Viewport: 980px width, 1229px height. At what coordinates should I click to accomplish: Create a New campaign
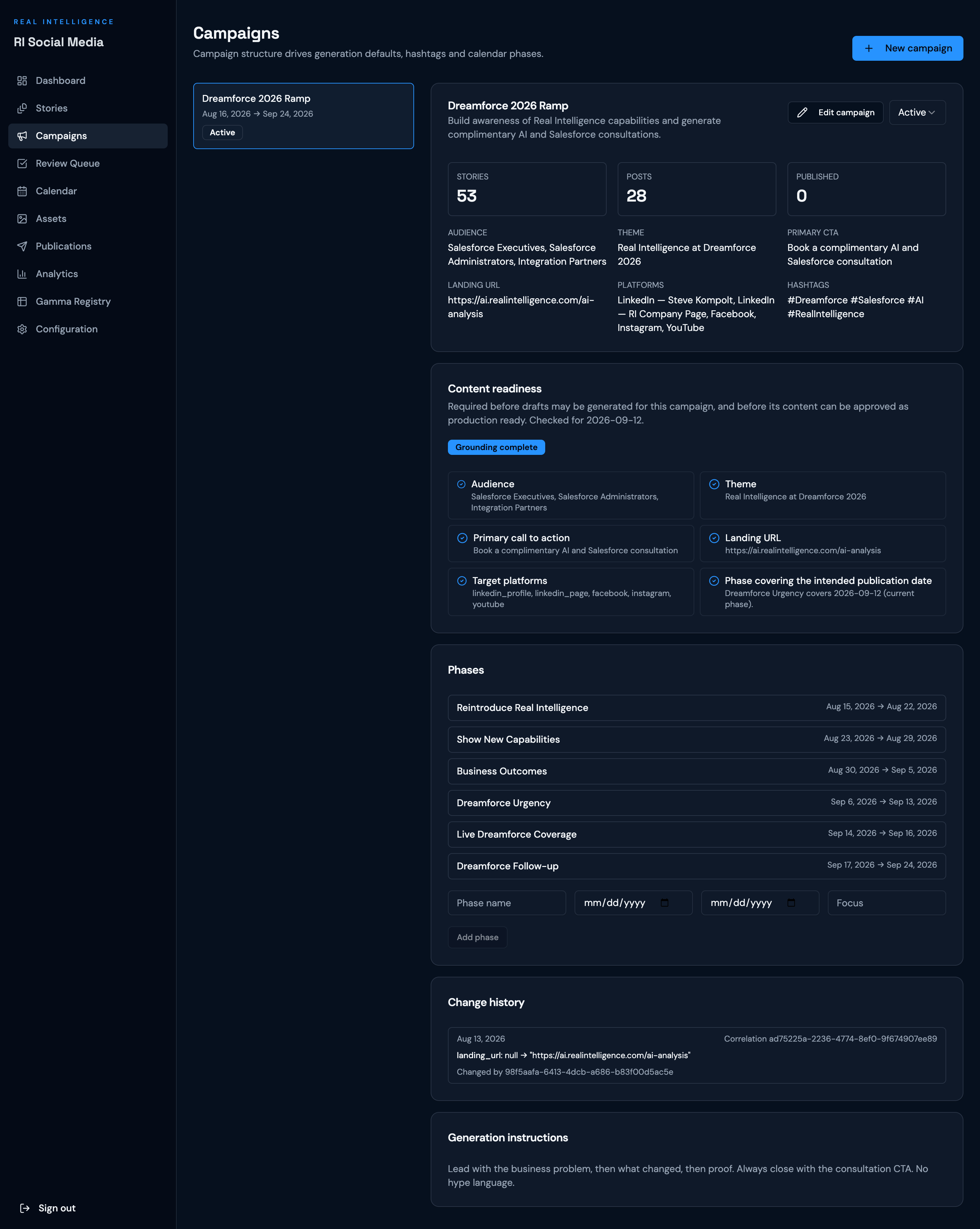coord(908,48)
